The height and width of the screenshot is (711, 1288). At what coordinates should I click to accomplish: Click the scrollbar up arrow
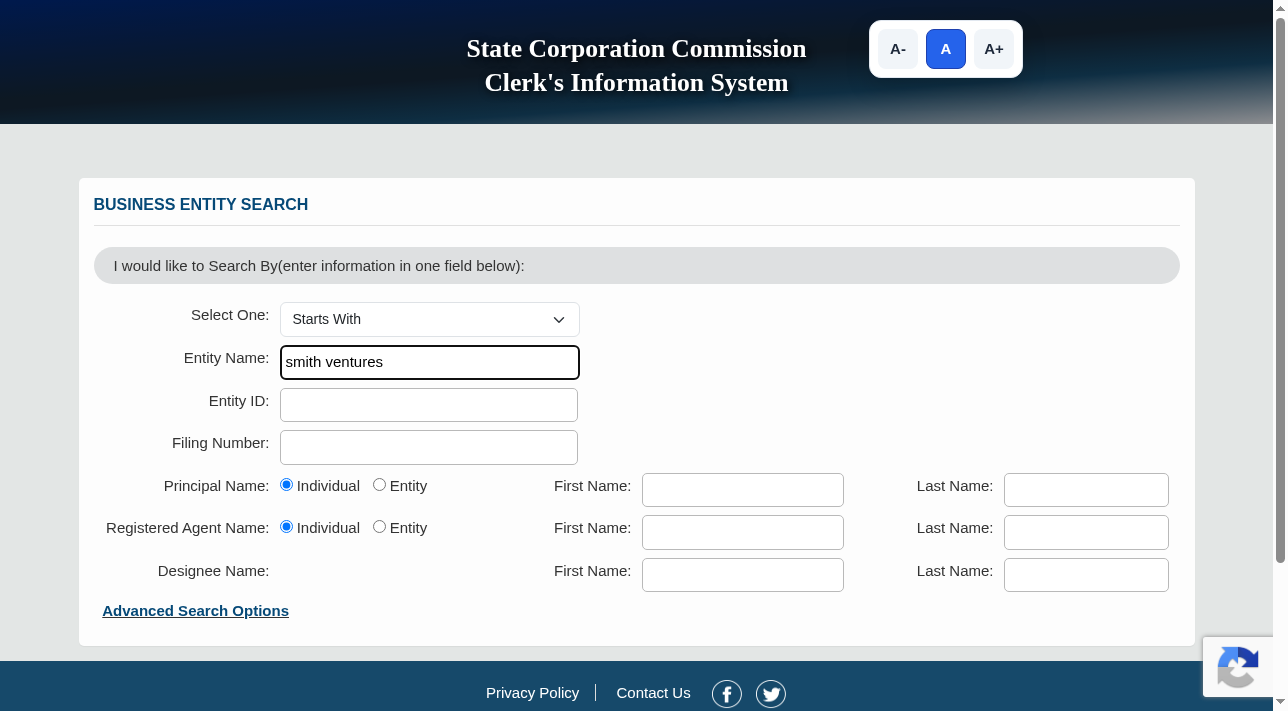click(x=1280, y=7)
